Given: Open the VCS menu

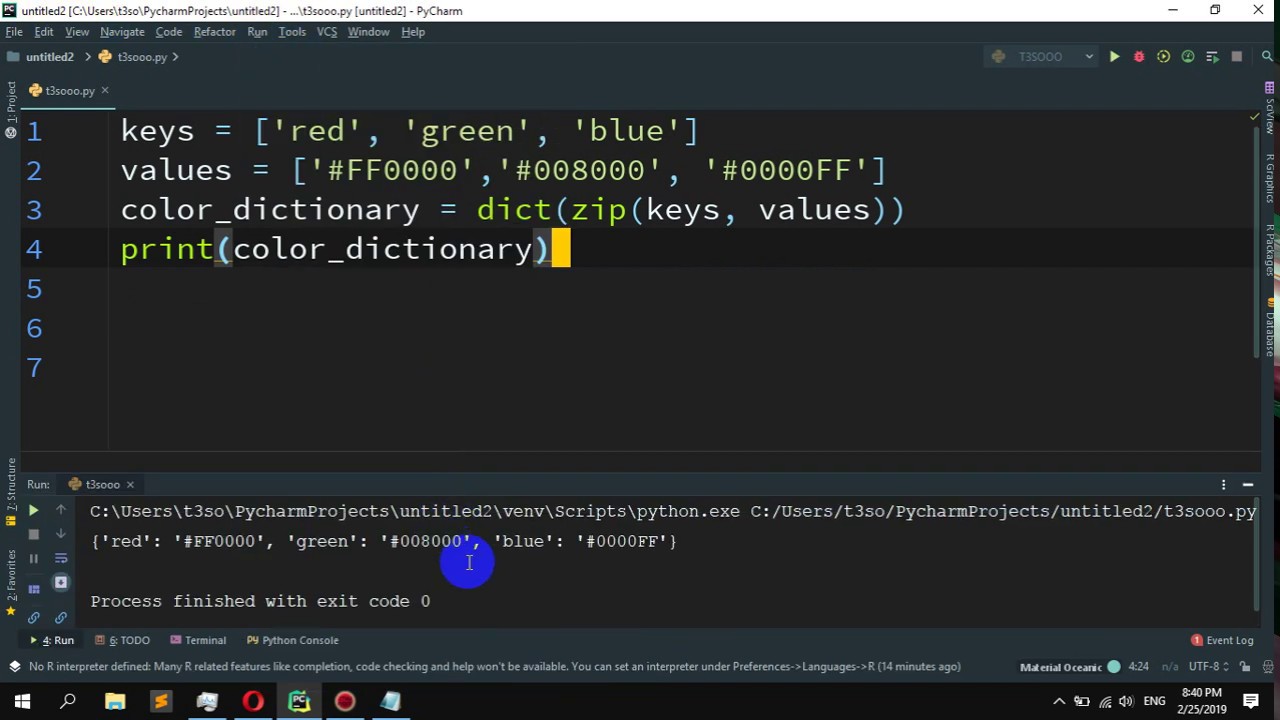Looking at the screenshot, I should [327, 32].
